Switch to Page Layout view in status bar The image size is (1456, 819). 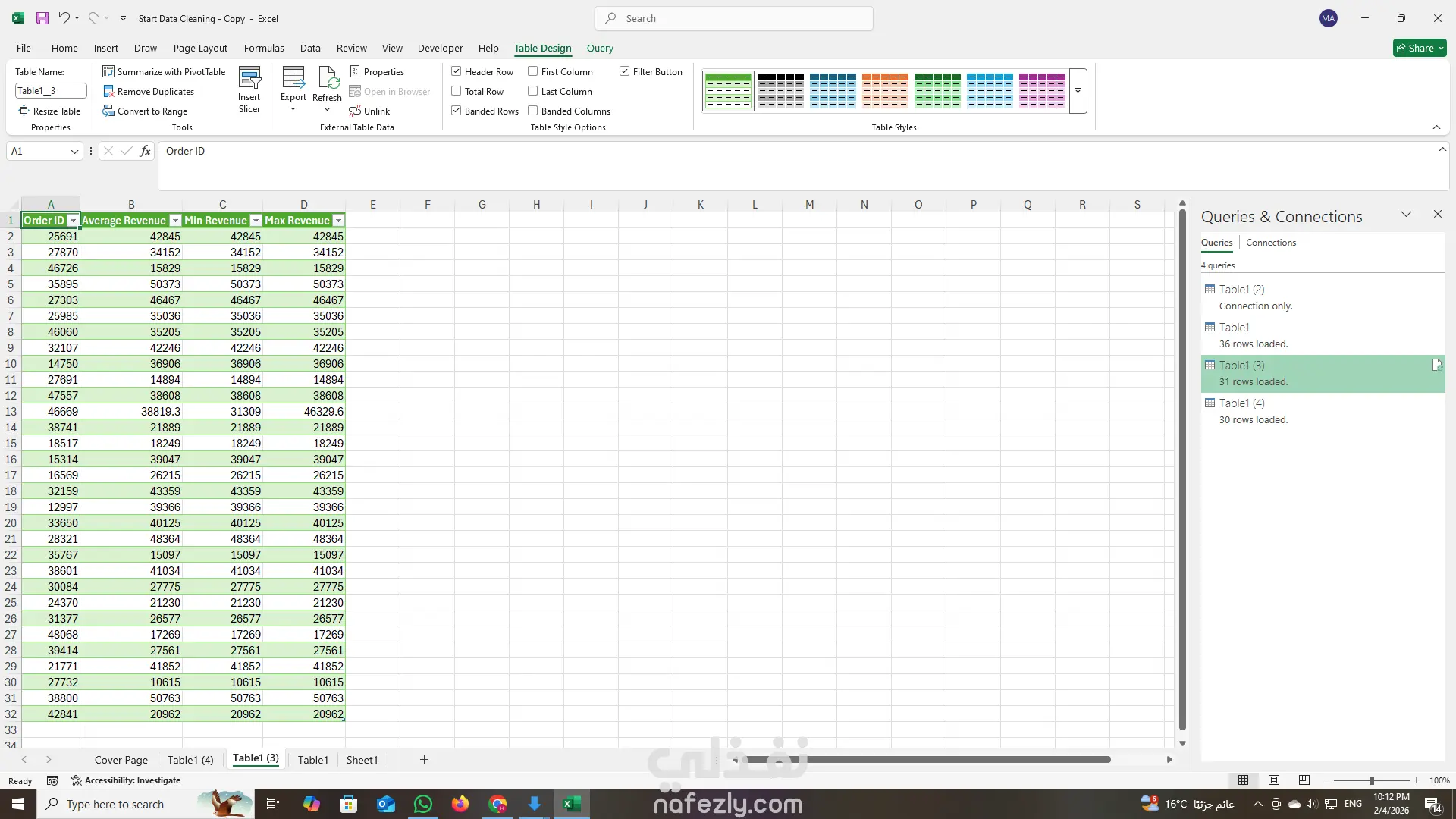click(x=1274, y=780)
